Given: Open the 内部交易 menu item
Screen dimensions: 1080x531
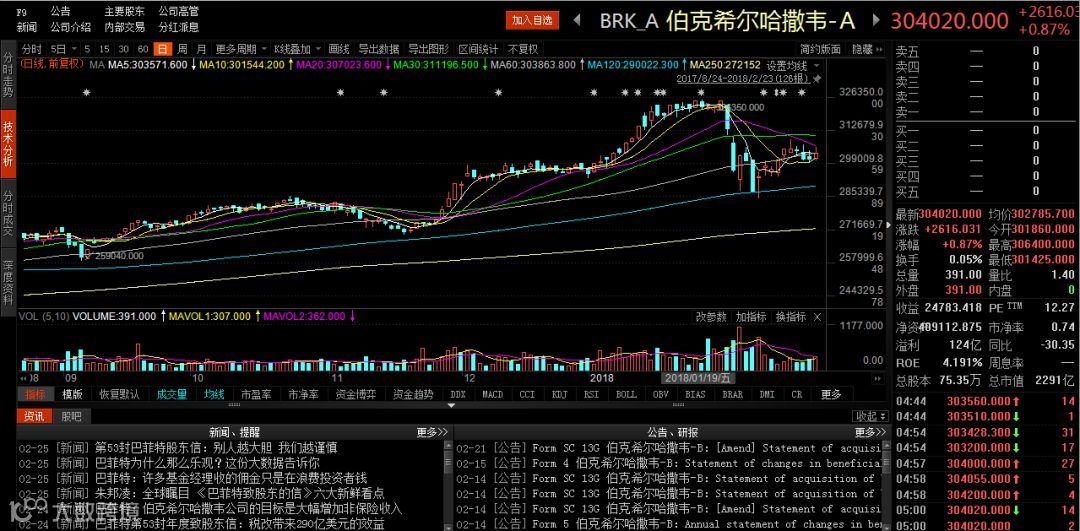Looking at the screenshot, I should tap(125, 28).
